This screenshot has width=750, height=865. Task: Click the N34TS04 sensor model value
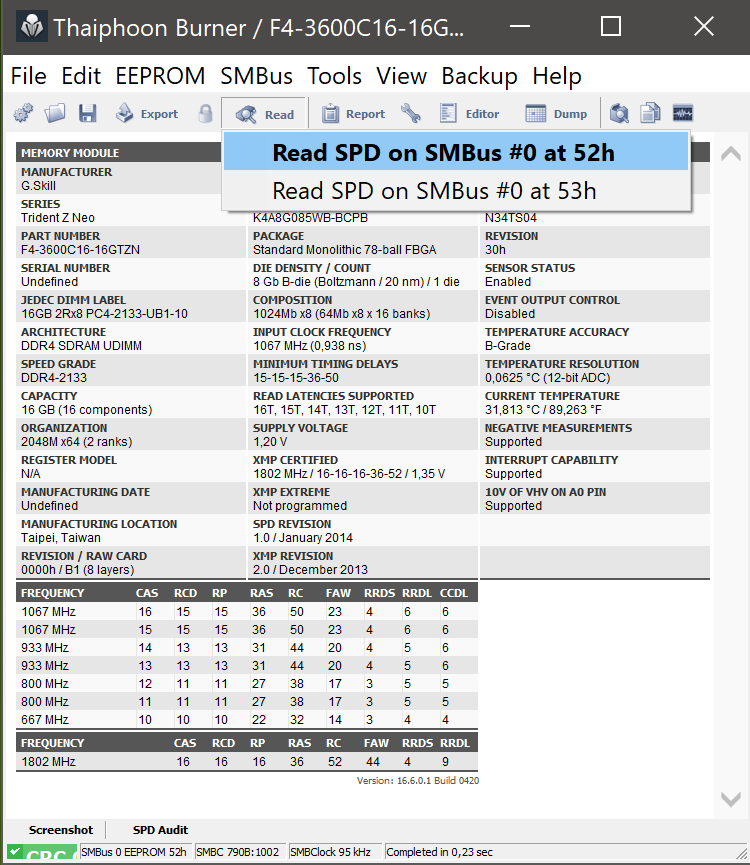click(511, 218)
